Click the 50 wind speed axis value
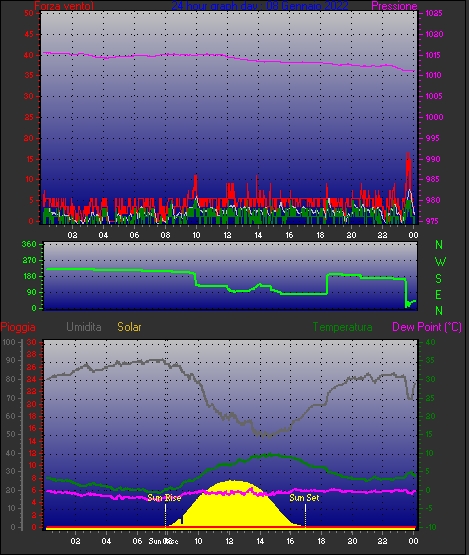 point(29,13)
